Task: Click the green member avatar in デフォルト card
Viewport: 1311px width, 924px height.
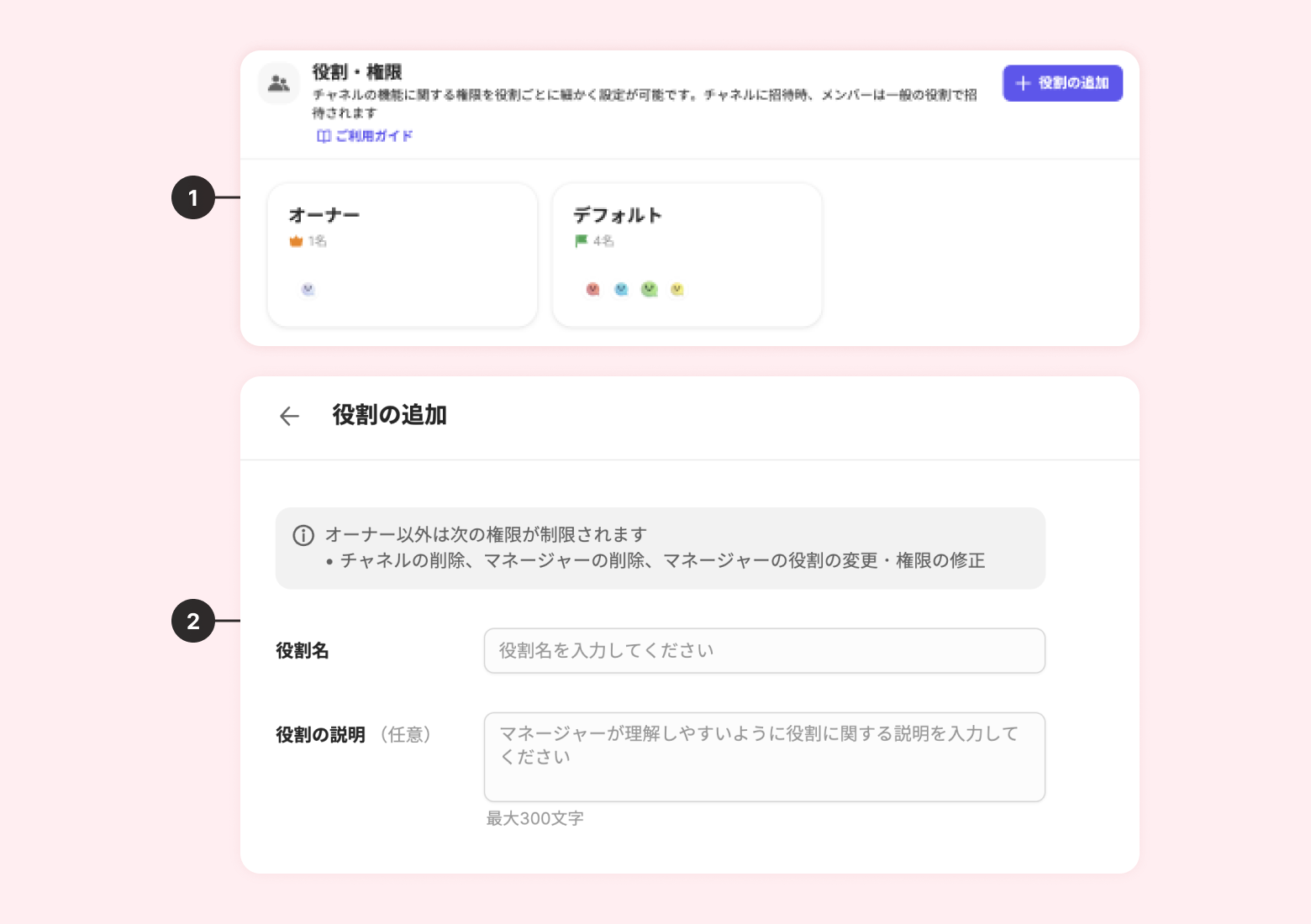Action: coord(649,290)
